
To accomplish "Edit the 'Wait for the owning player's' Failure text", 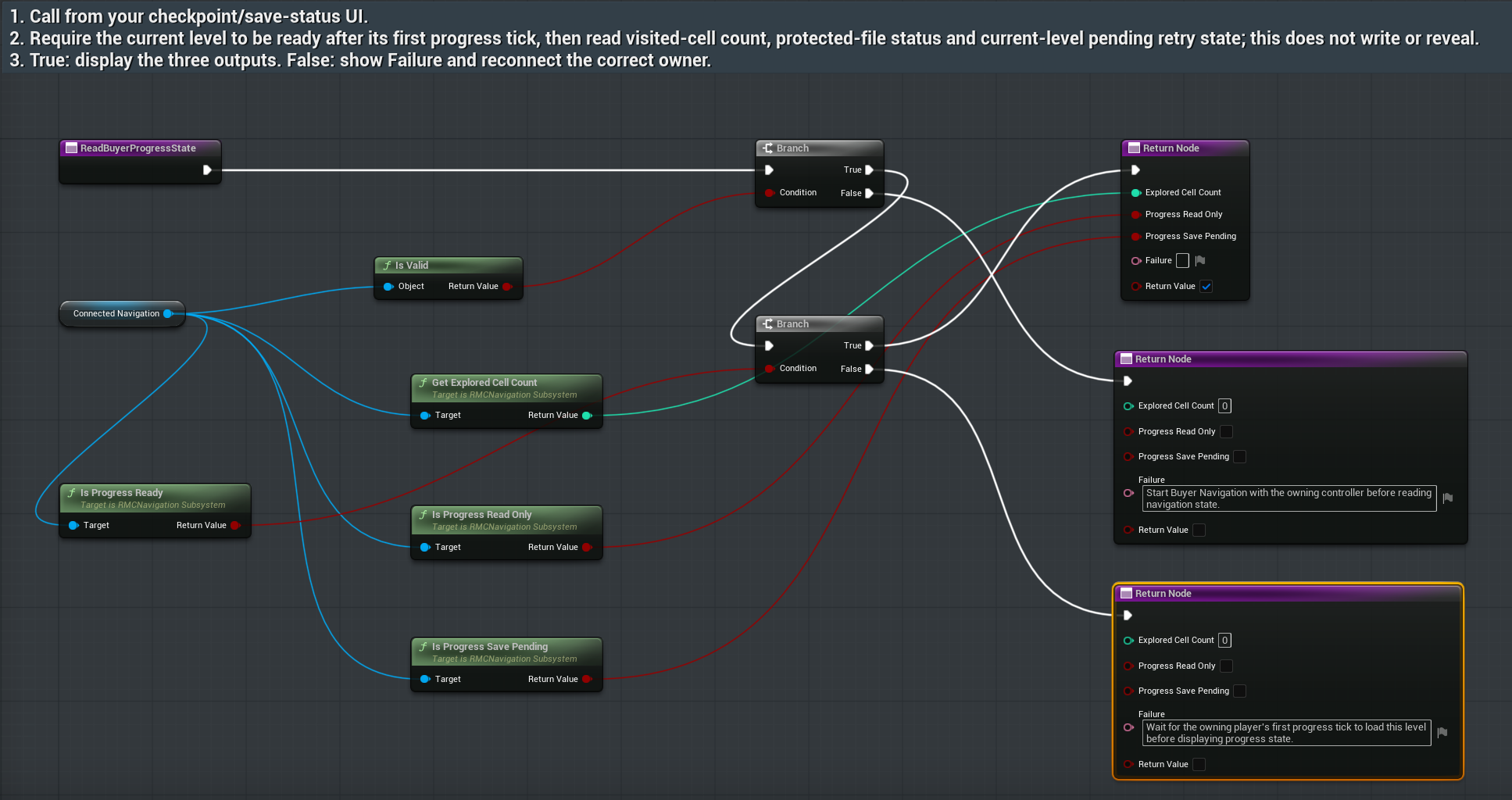I will [x=1286, y=733].
